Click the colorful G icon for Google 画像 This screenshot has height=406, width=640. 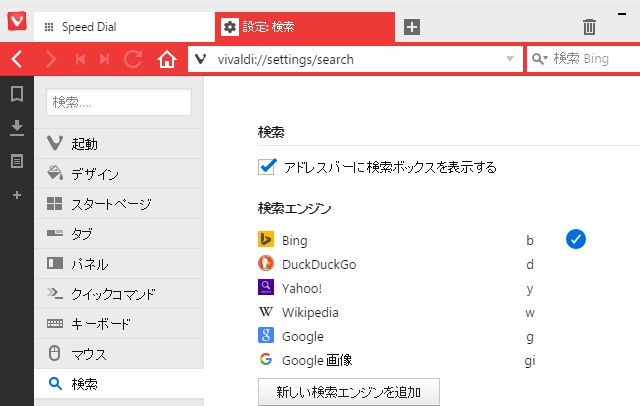point(266,359)
